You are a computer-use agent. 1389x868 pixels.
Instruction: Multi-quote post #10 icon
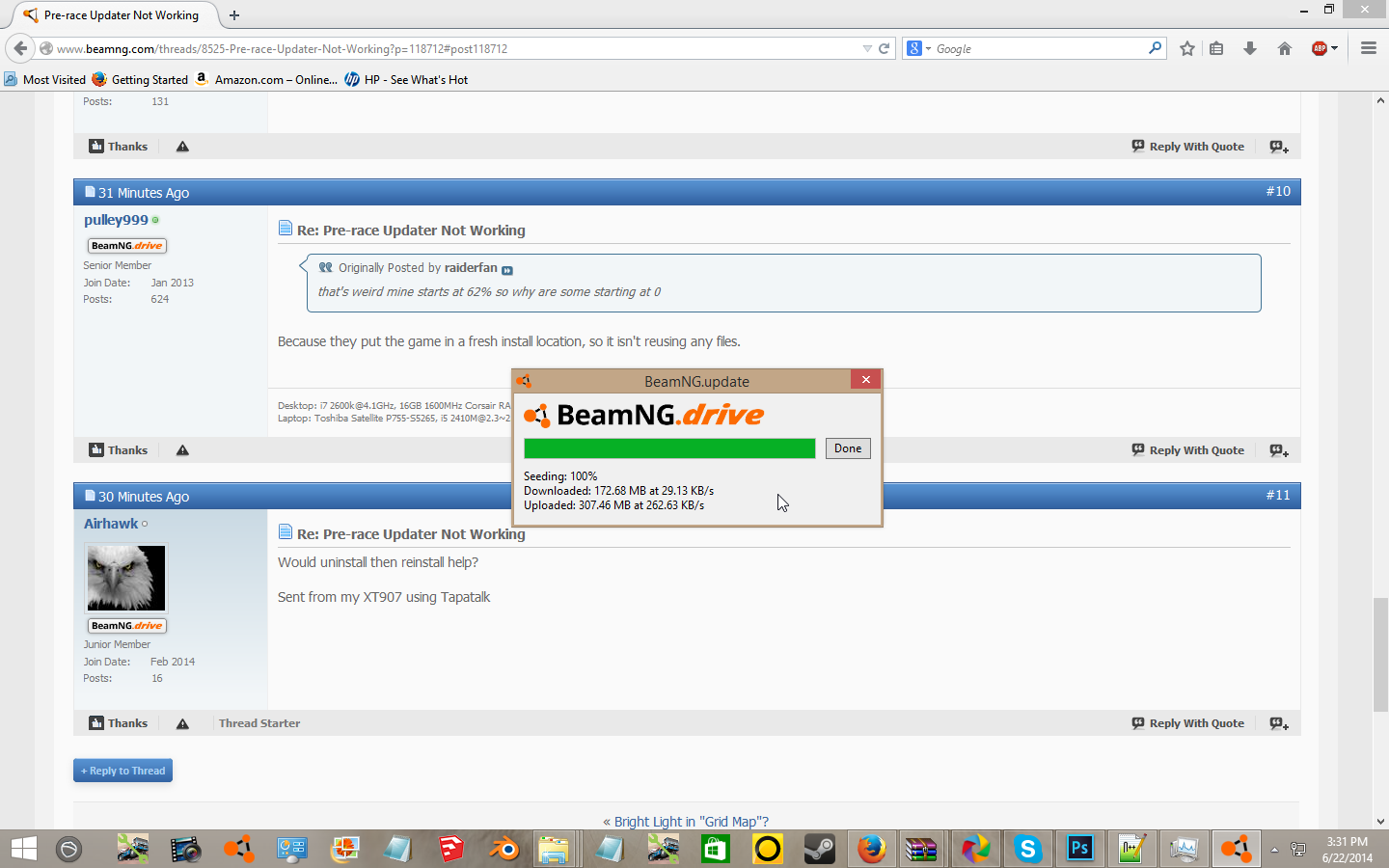(1279, 450)
